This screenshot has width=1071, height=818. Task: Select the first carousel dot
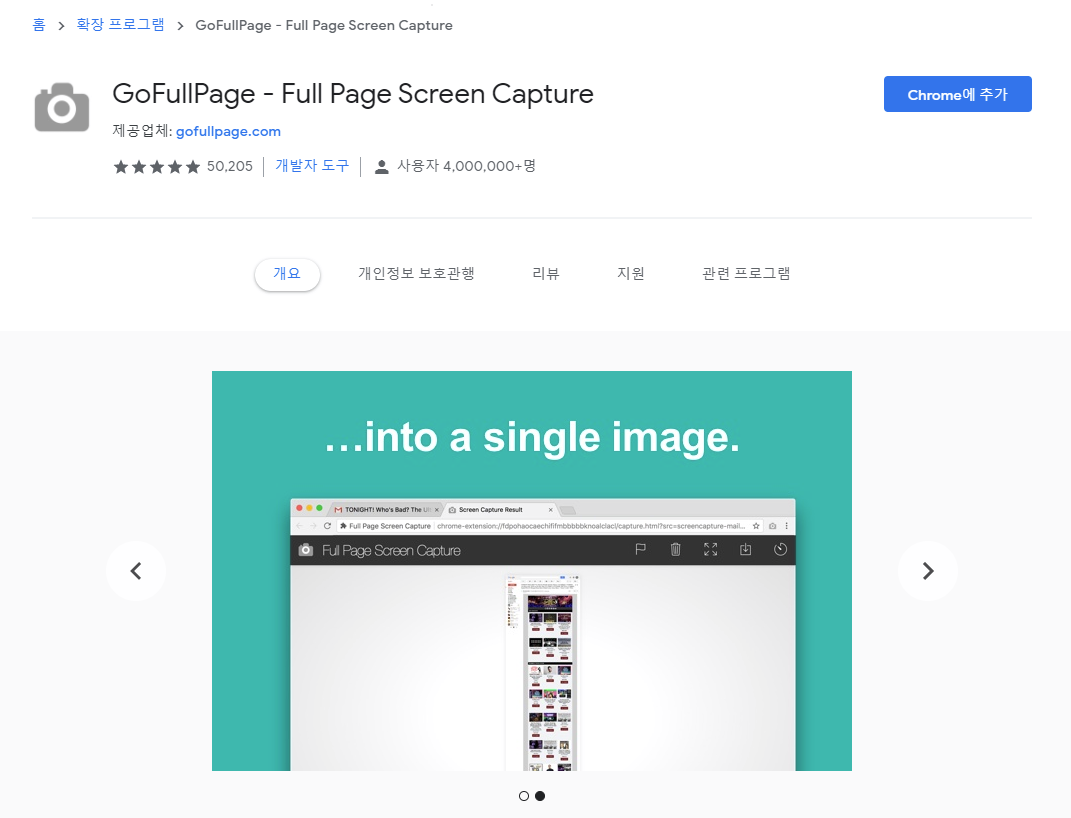coord(524,796)
